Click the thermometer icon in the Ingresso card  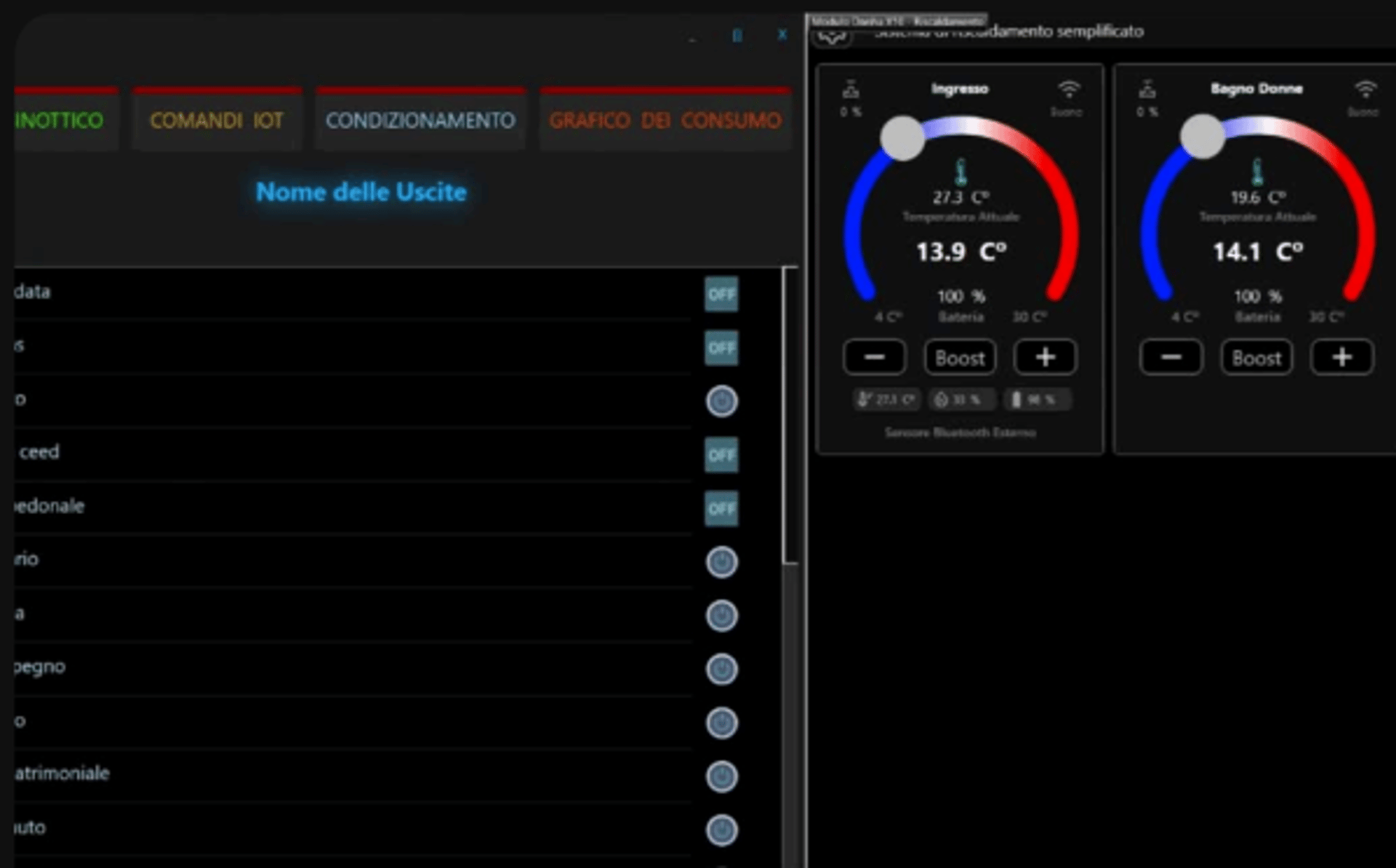(961, 172)
